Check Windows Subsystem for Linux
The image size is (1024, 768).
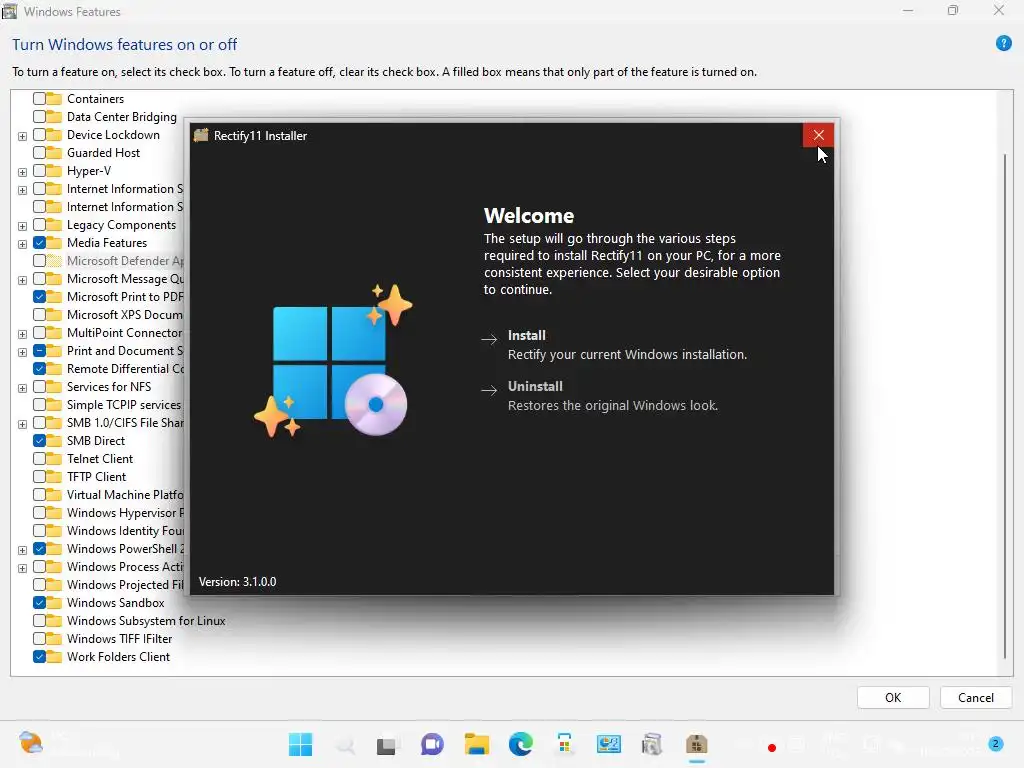[x=39, y=620]
